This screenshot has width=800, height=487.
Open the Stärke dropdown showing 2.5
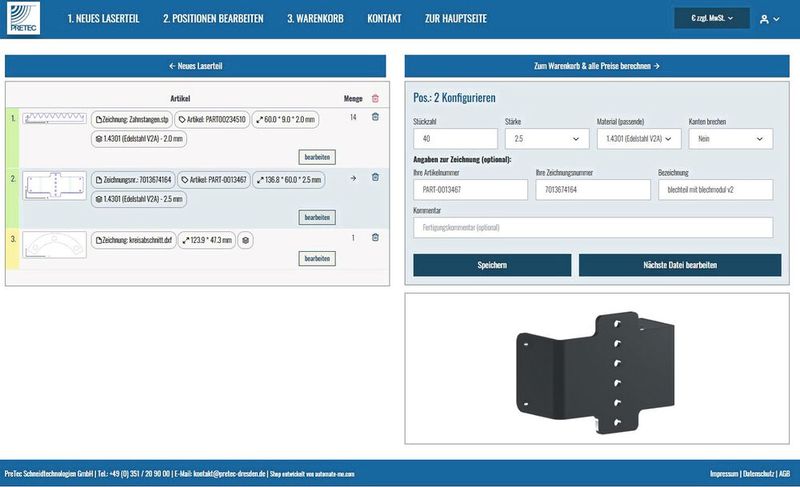547,139
